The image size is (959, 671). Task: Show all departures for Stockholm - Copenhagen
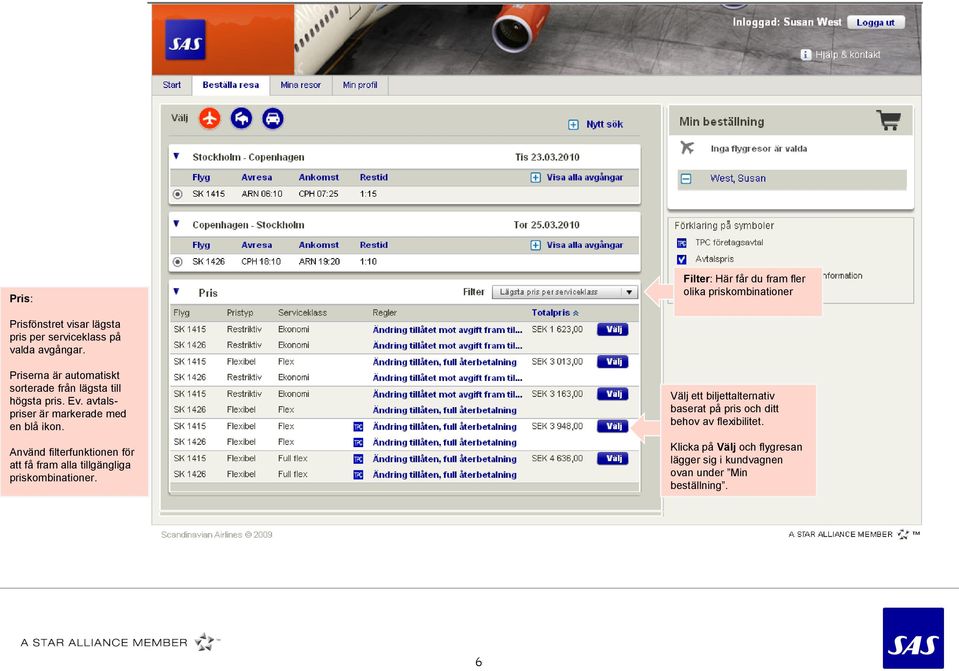[585, 177]
